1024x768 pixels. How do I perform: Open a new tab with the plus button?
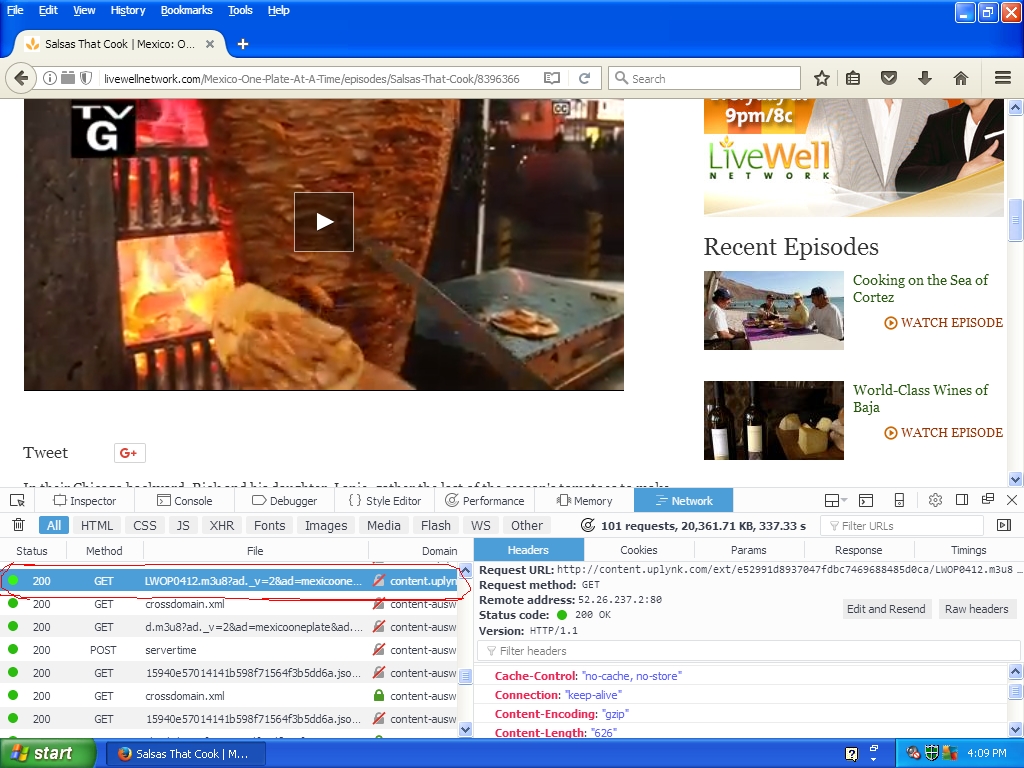pyautogui.click(x=243, y=44)
